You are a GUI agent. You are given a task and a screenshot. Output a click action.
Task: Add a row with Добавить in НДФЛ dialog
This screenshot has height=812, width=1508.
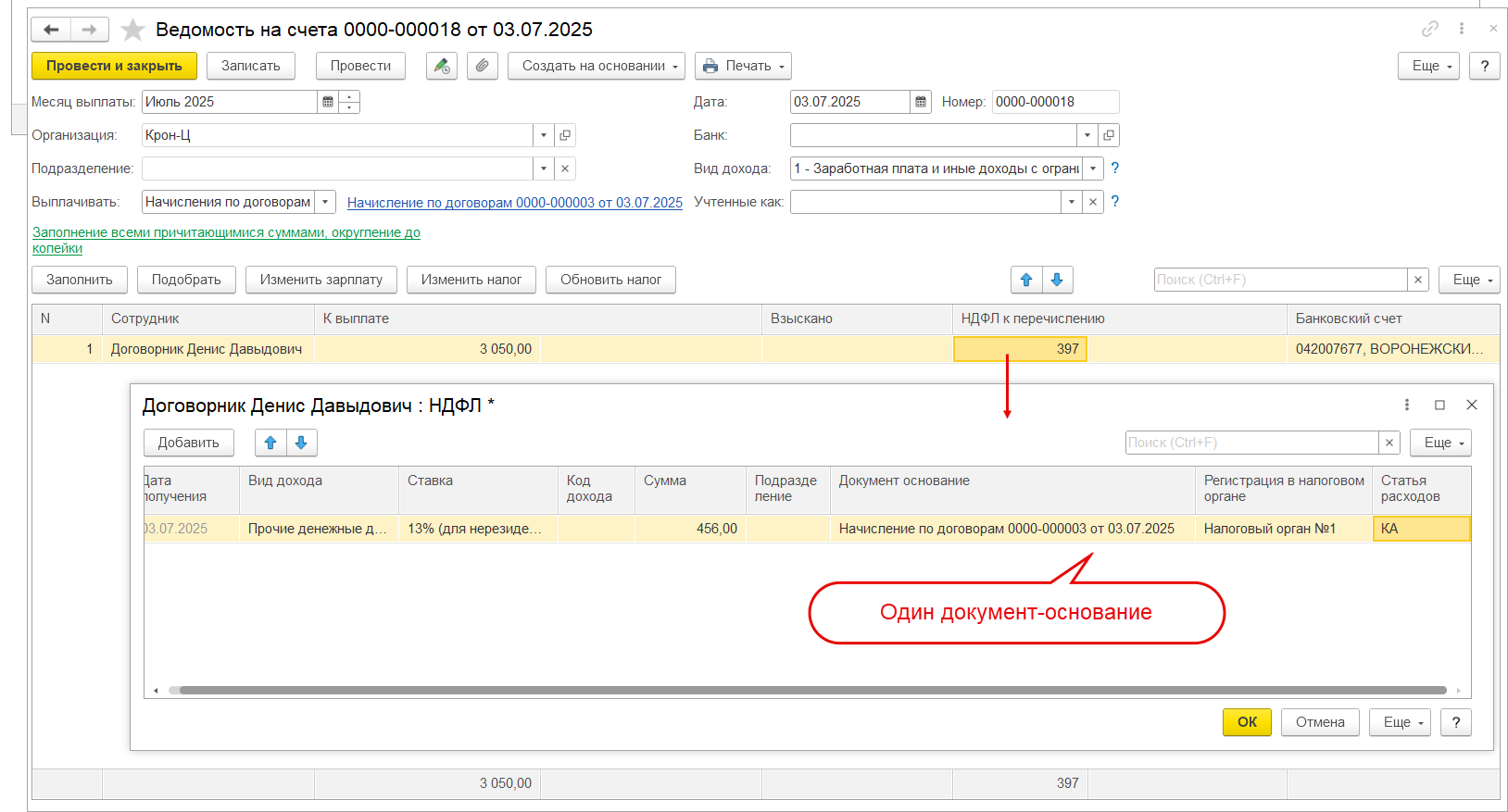click(x=189, y=443)
